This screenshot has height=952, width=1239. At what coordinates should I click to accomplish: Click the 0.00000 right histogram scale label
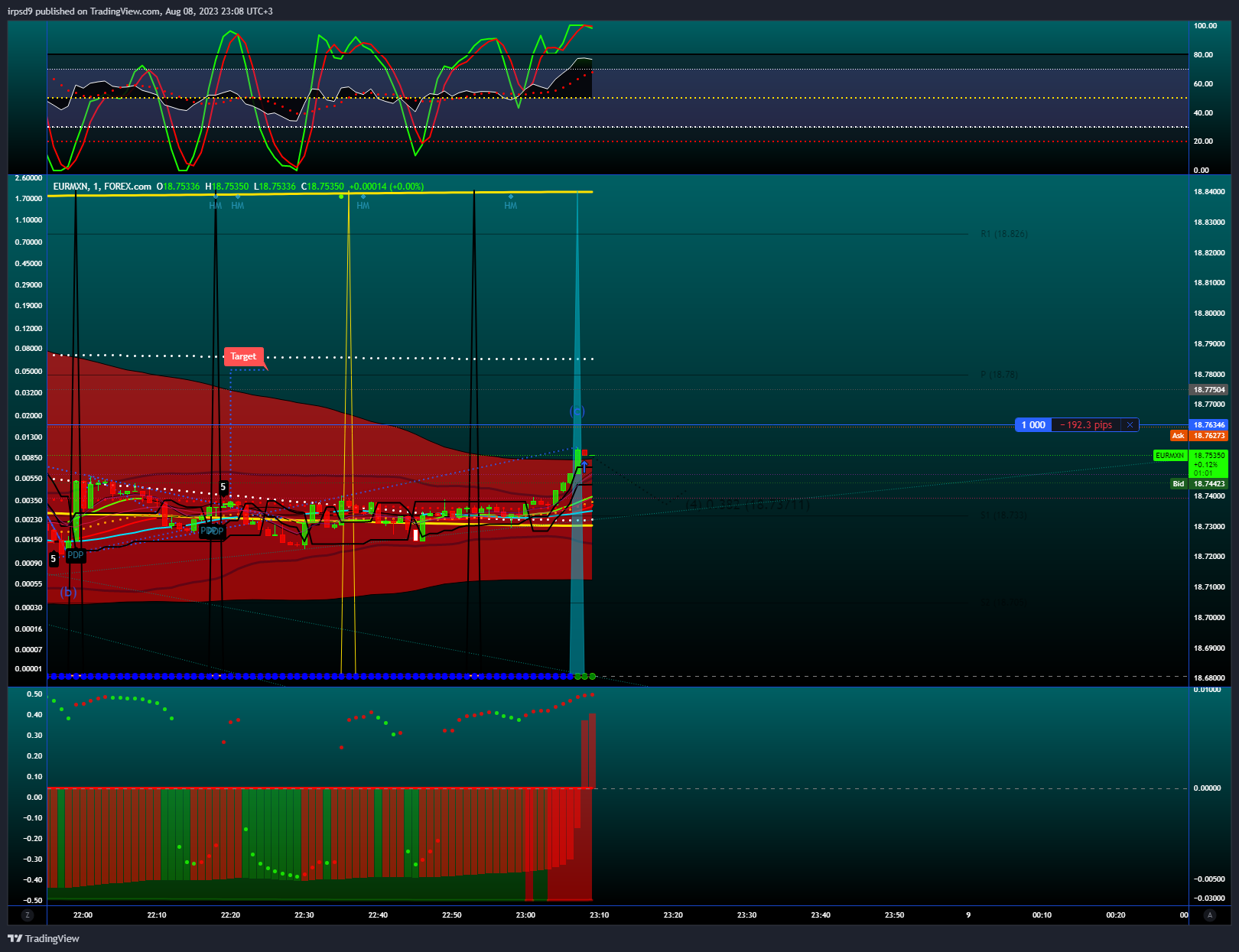1208,788
